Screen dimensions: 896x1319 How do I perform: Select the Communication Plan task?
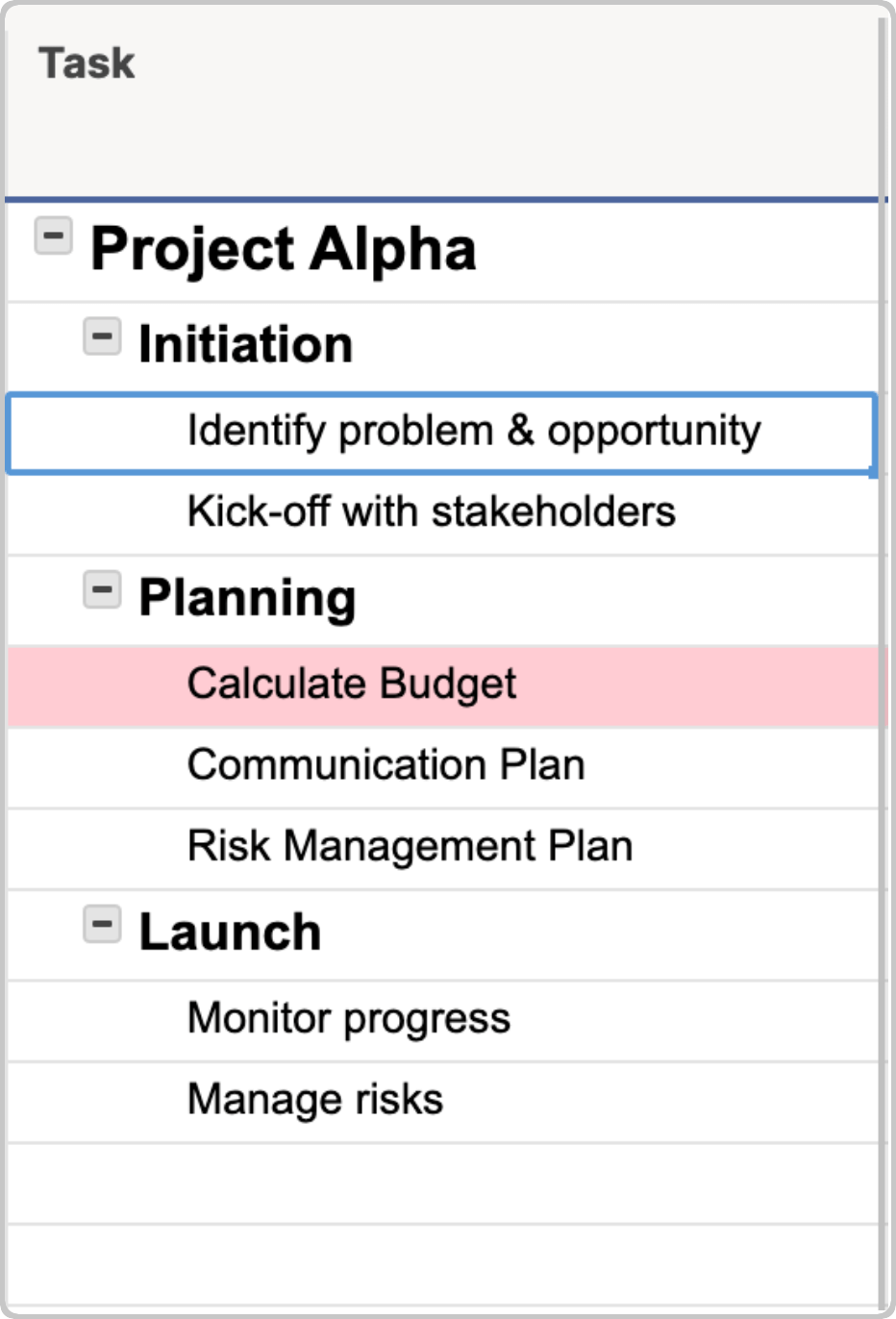(386, 765)
